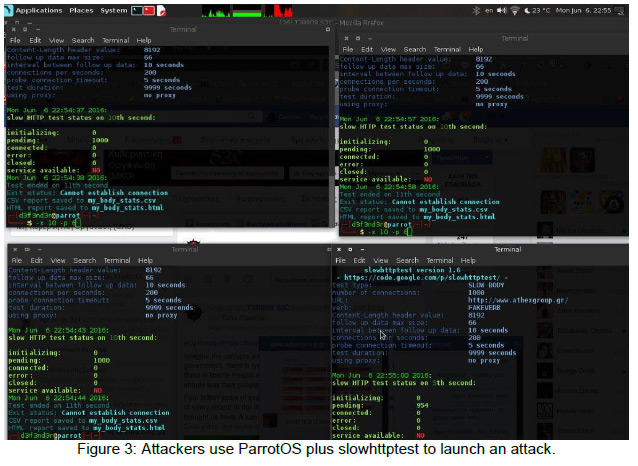Open Edit menu in top-right terminal
This screenshot has width=638, height=466.
point(368,48)
